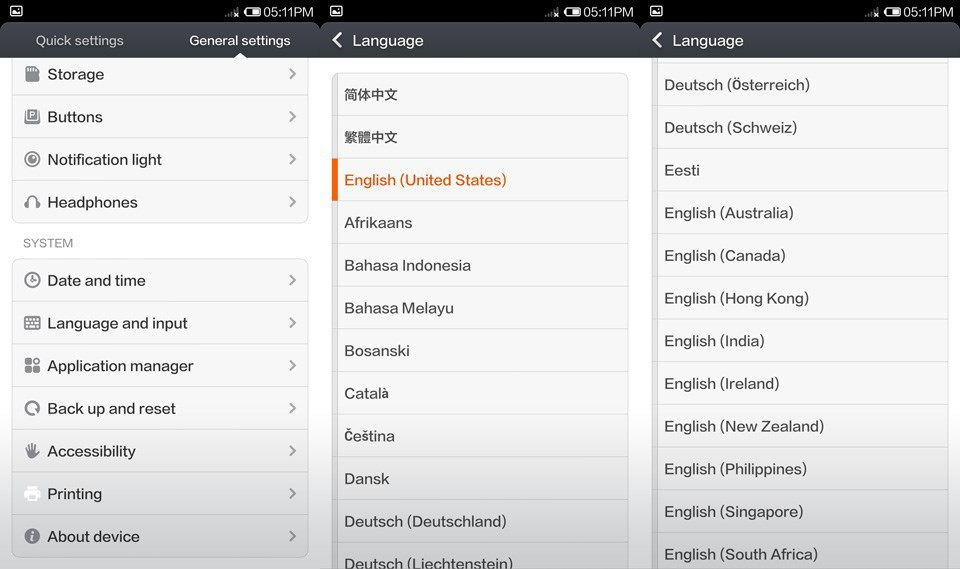The height and width of the screenshot is (569, 960).
Task: Expand the Storage row chevron
Action: [292, 74]
